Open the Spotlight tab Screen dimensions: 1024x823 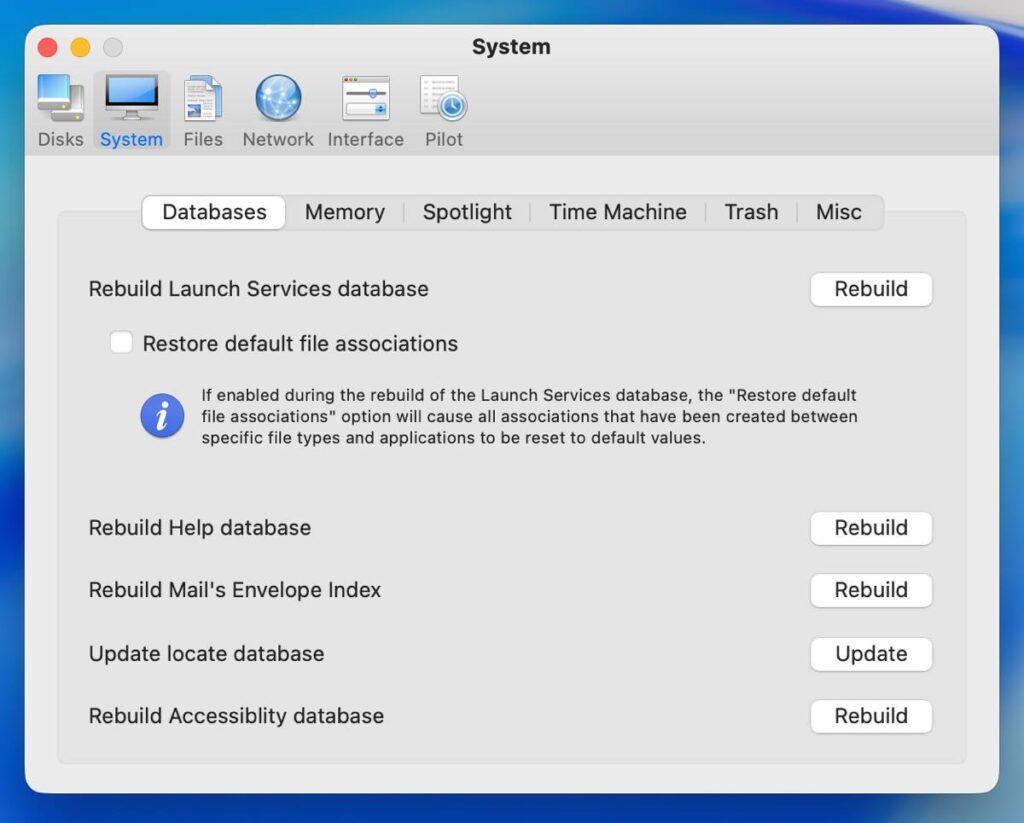(x=467, y=212)
